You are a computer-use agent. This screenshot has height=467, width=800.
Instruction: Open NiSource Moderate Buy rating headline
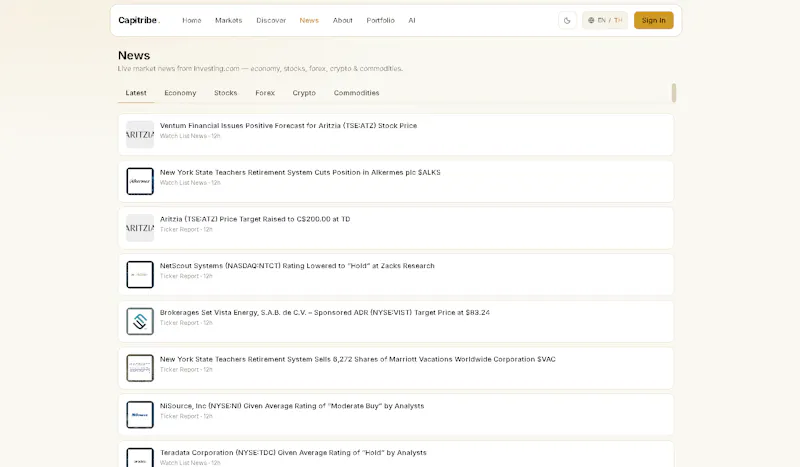pos(292,406)
